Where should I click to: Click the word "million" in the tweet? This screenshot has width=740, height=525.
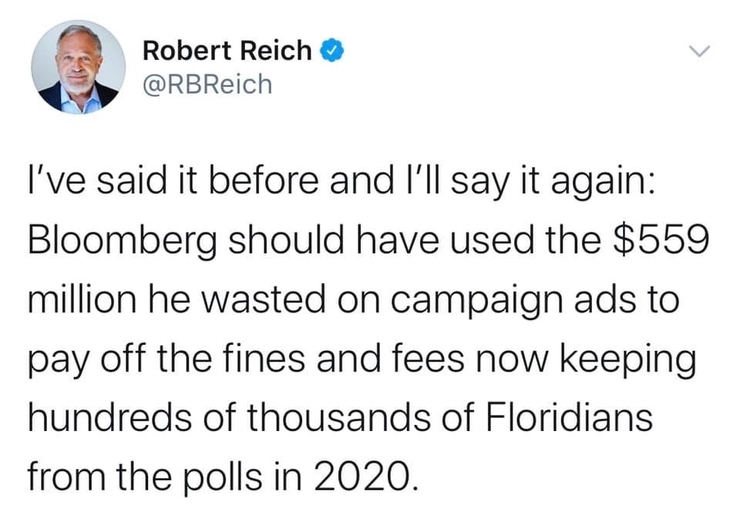(x=82, y=299)
